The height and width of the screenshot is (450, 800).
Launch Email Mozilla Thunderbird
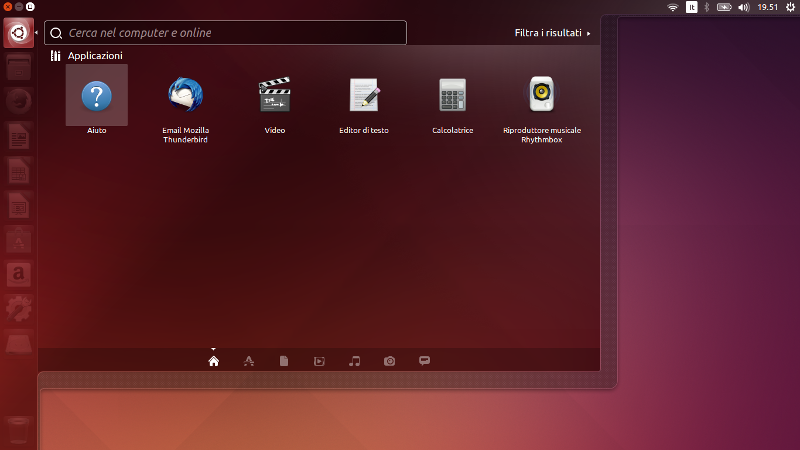pos(185,97)
